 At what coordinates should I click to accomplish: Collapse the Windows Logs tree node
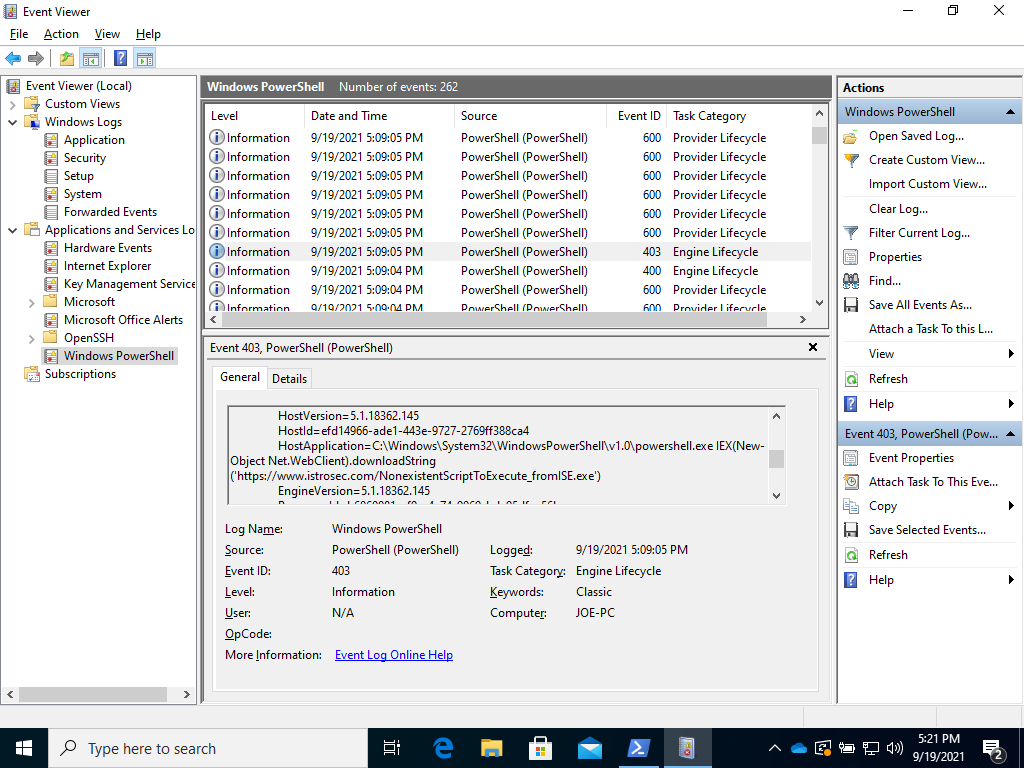pos(12,122)
